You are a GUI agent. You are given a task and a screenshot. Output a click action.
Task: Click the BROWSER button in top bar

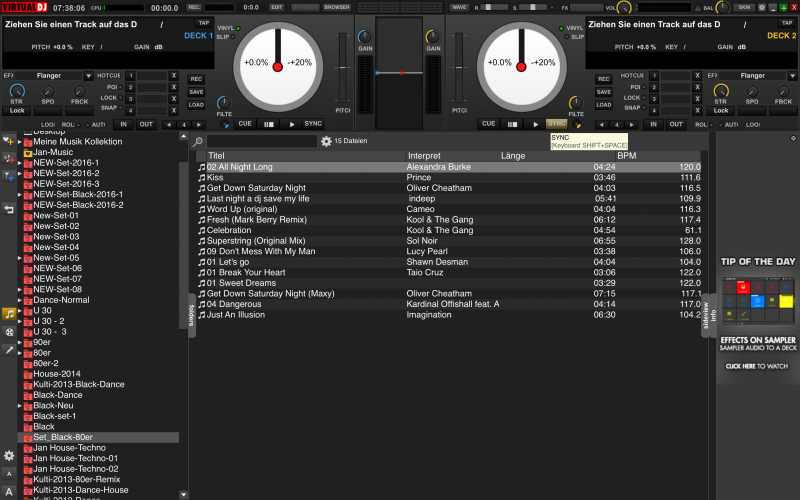337,7
